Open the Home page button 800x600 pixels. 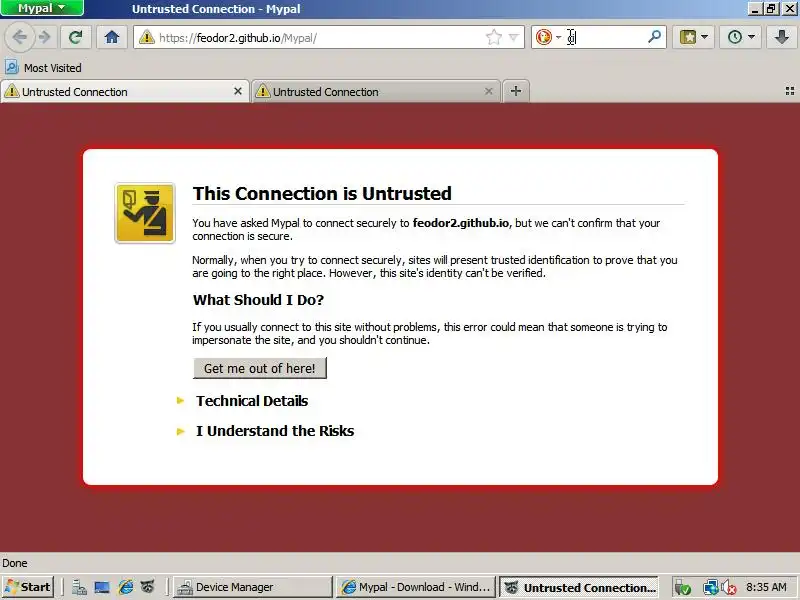click(x=112, y=37)
